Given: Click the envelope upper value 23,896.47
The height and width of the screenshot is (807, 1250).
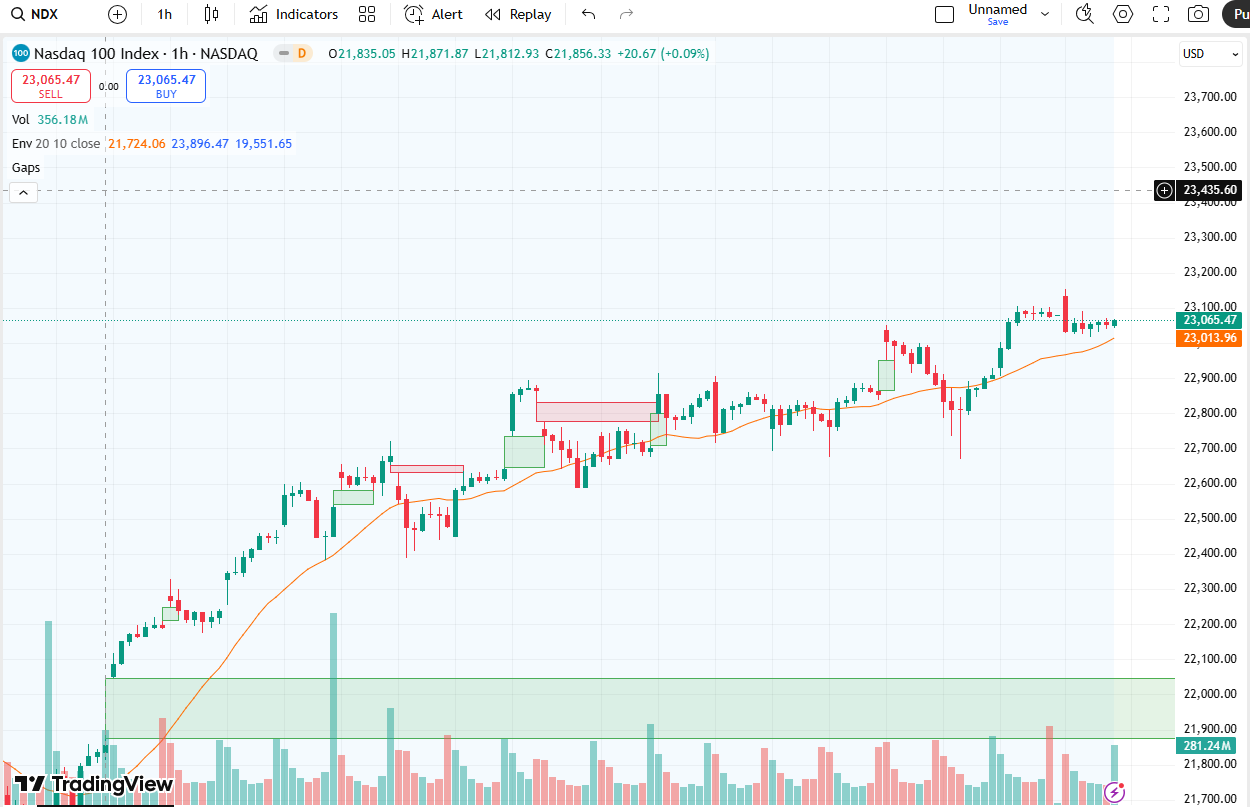Looking at the screenshot, I should 200,144.
